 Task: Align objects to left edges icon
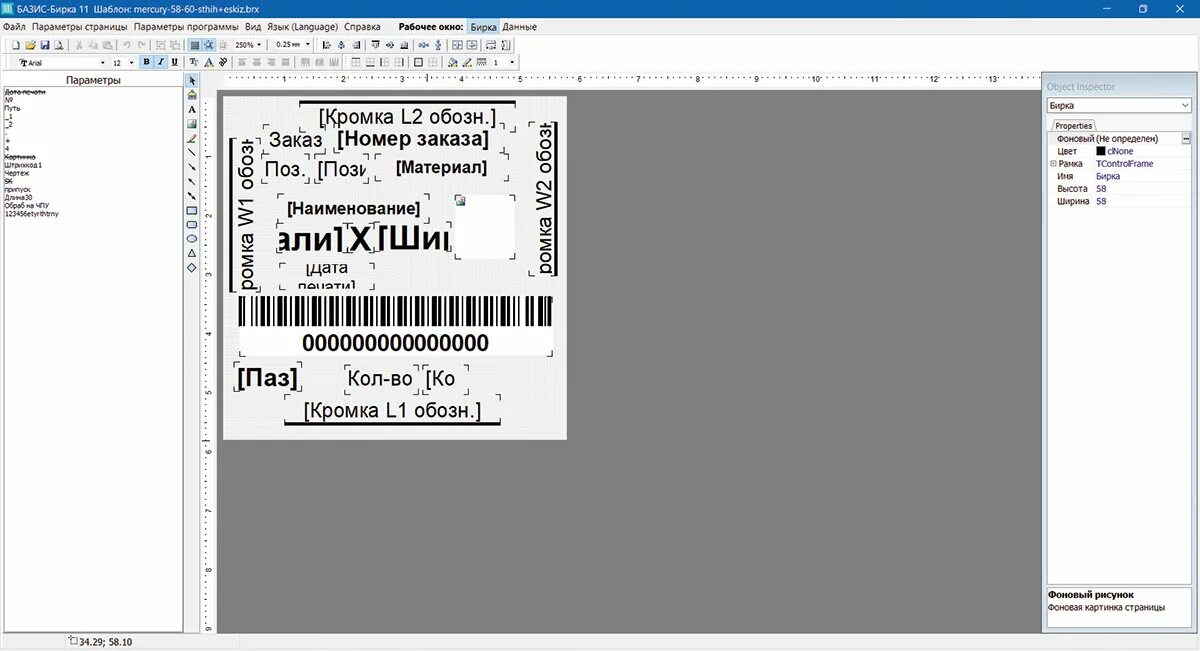[x=327, y=45]
